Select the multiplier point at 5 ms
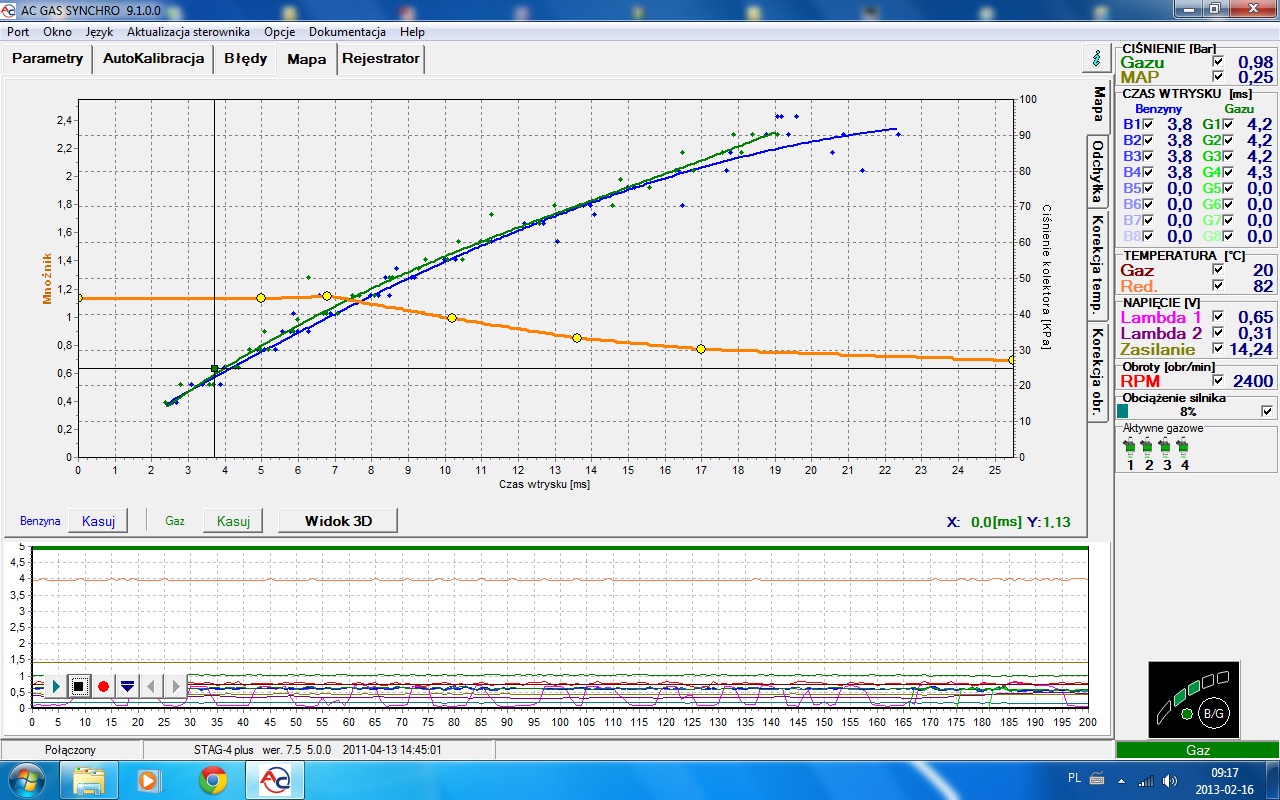Viewport: 1280px width, 800px height. pyautogui.click(x=261, y=298)
